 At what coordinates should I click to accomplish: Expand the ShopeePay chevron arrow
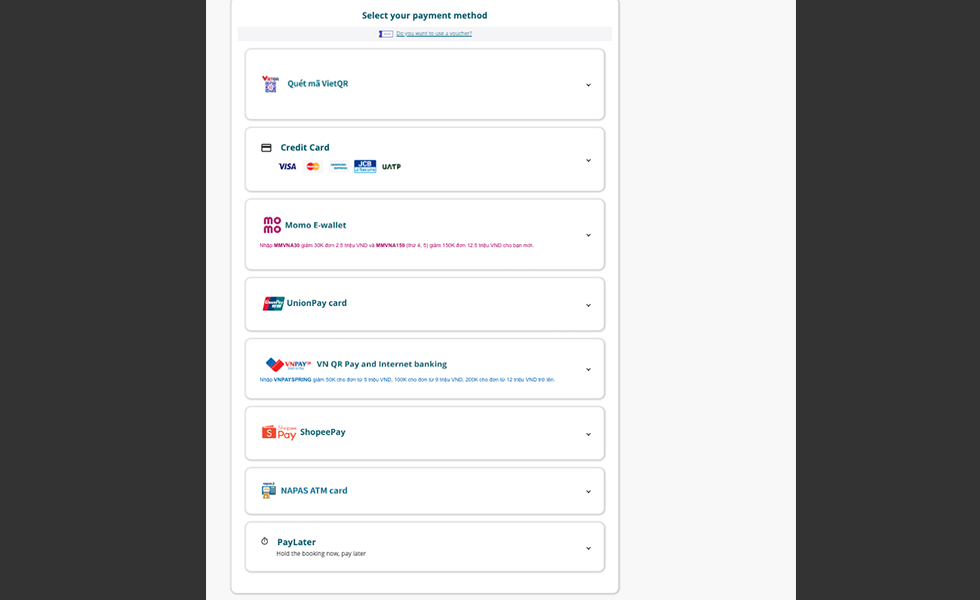pyautogui.click(x=588, y=434)
